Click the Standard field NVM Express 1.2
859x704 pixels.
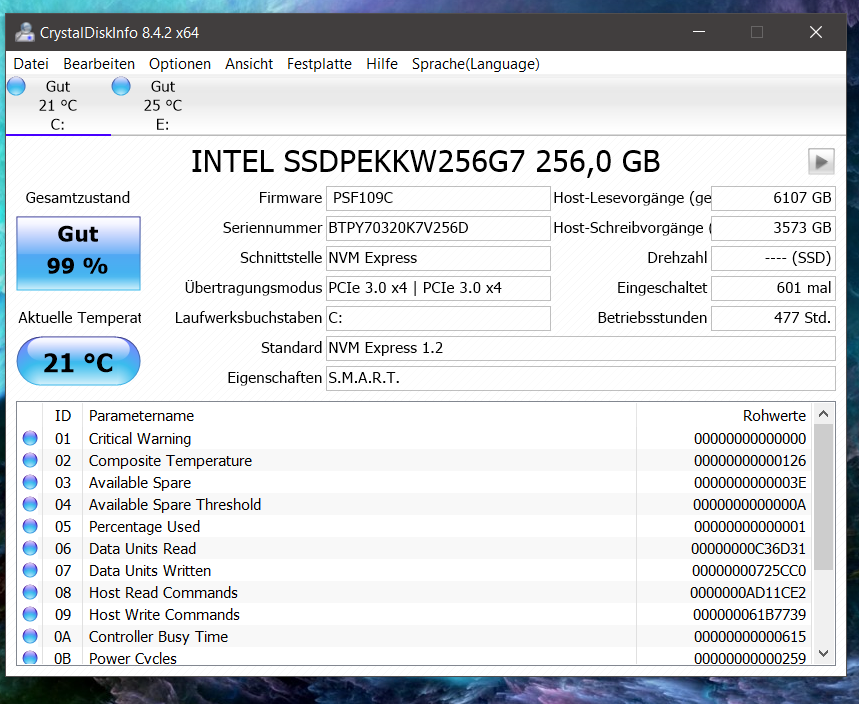(x=581, y=348)
